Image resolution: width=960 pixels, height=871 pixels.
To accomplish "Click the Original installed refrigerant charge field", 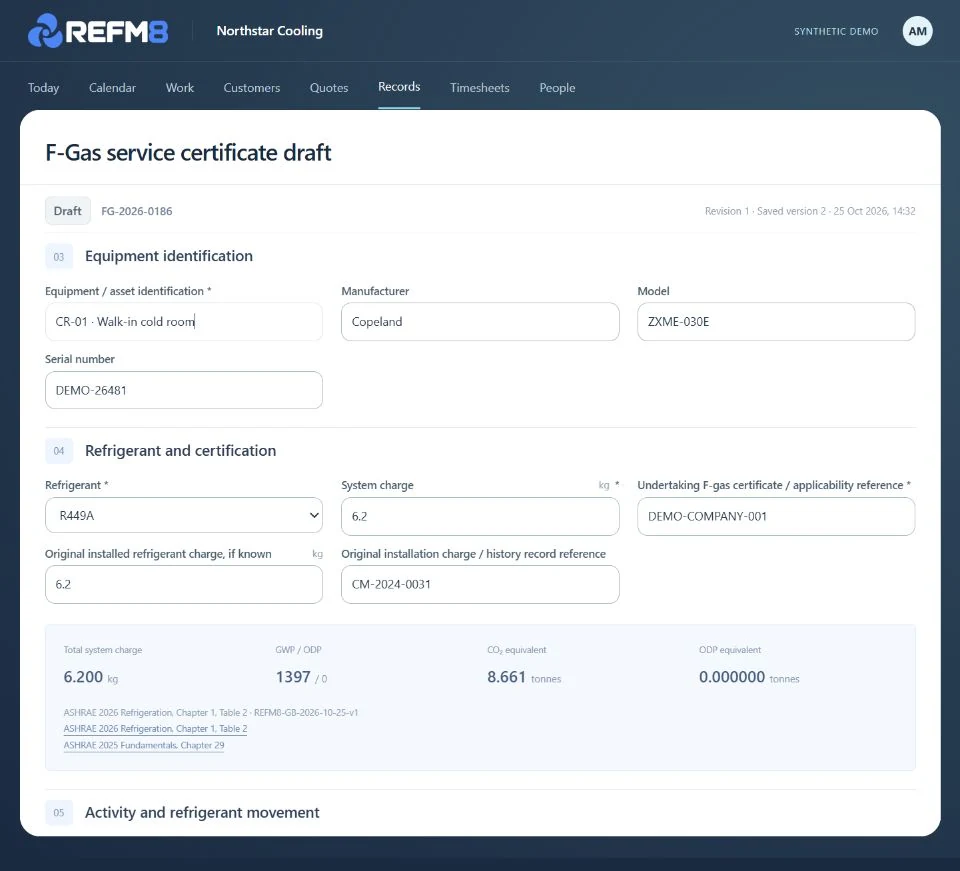I will pyautogui.click(x=184, y=584).
